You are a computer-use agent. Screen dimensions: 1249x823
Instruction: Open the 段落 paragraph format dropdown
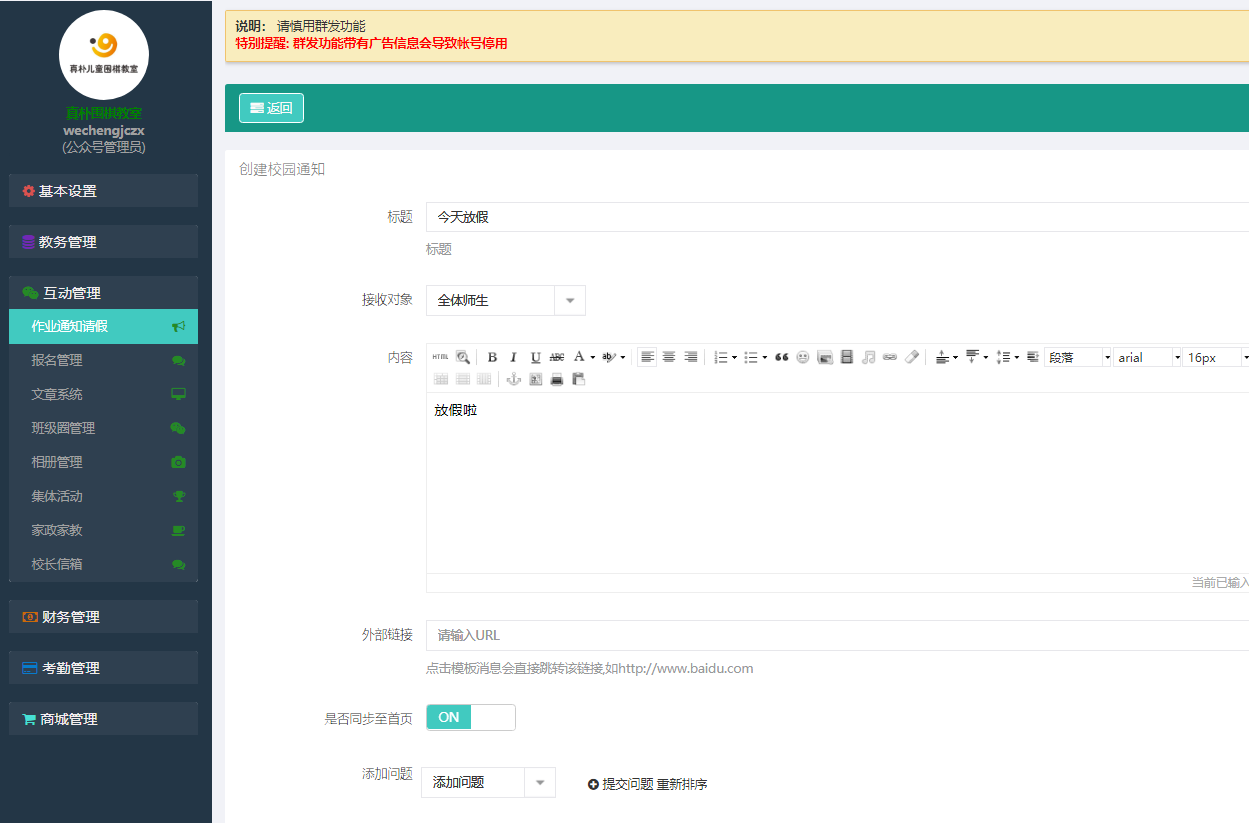[1078, 357]
